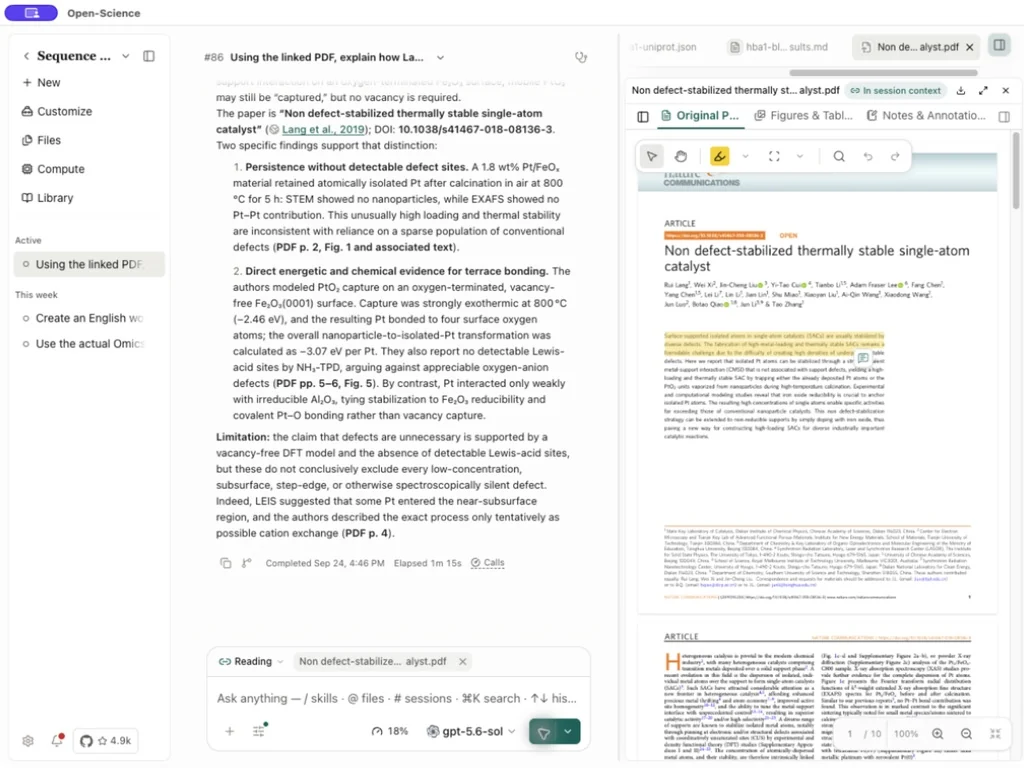Switch to the hba1-bl... sults.md tab
1024x768 pixels.
778,47
